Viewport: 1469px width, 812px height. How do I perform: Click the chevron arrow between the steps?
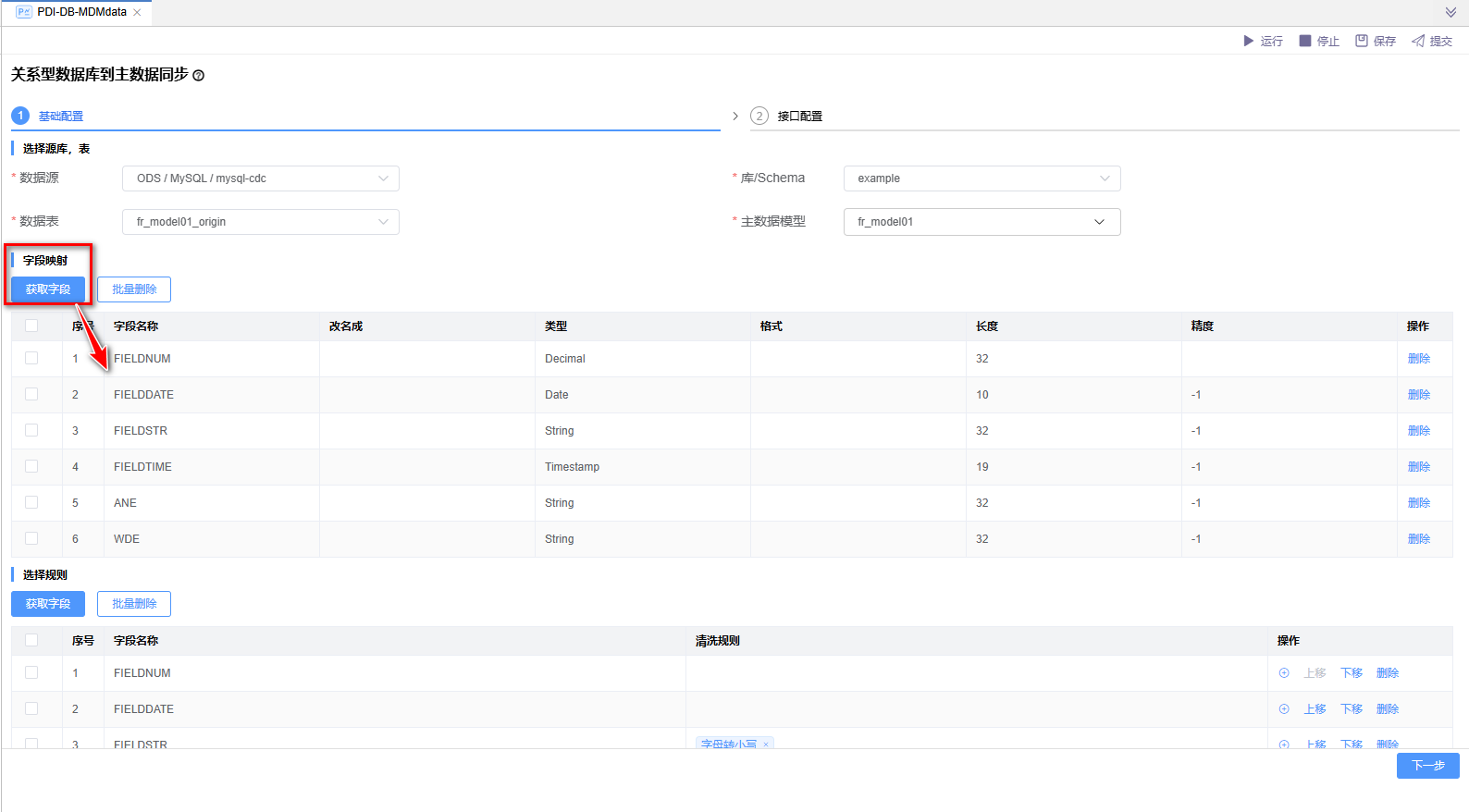[x=735, y=116]
